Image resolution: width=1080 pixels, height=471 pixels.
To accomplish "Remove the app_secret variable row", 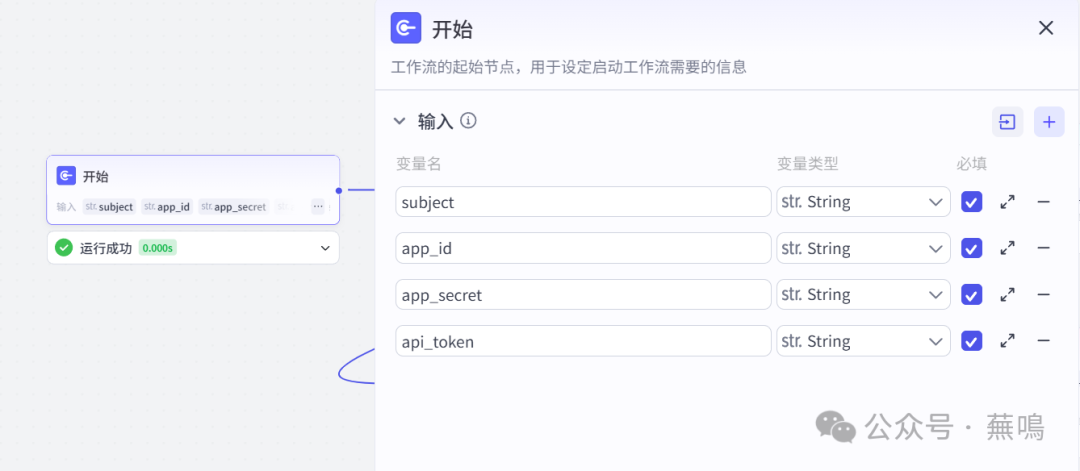I will 1043,295.
